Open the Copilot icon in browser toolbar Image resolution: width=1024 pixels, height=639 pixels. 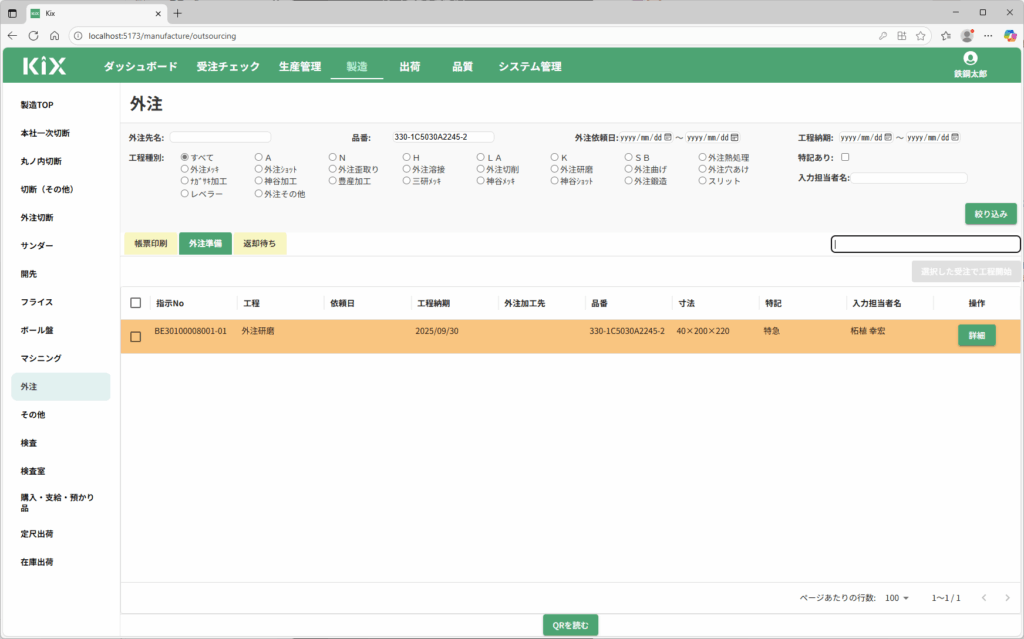[x=1009, y=35]
